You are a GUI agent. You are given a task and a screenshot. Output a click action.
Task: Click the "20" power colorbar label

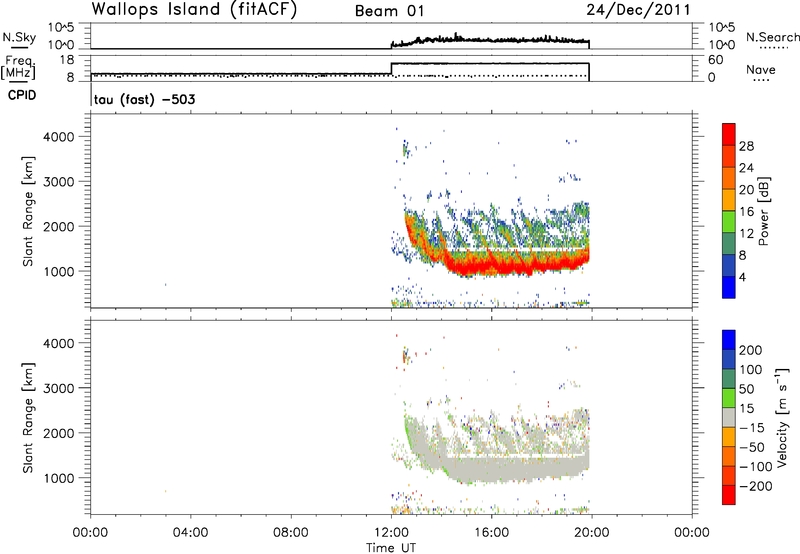coord(746,190)
